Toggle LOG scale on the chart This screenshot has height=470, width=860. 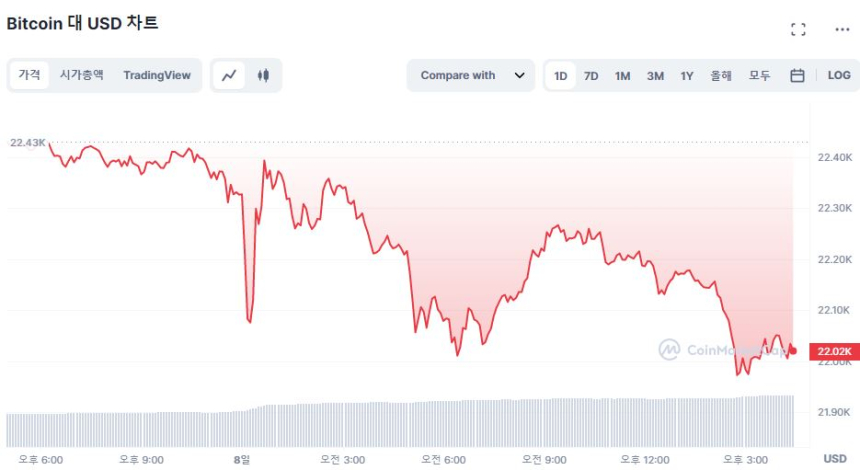(x=839, y=75)
